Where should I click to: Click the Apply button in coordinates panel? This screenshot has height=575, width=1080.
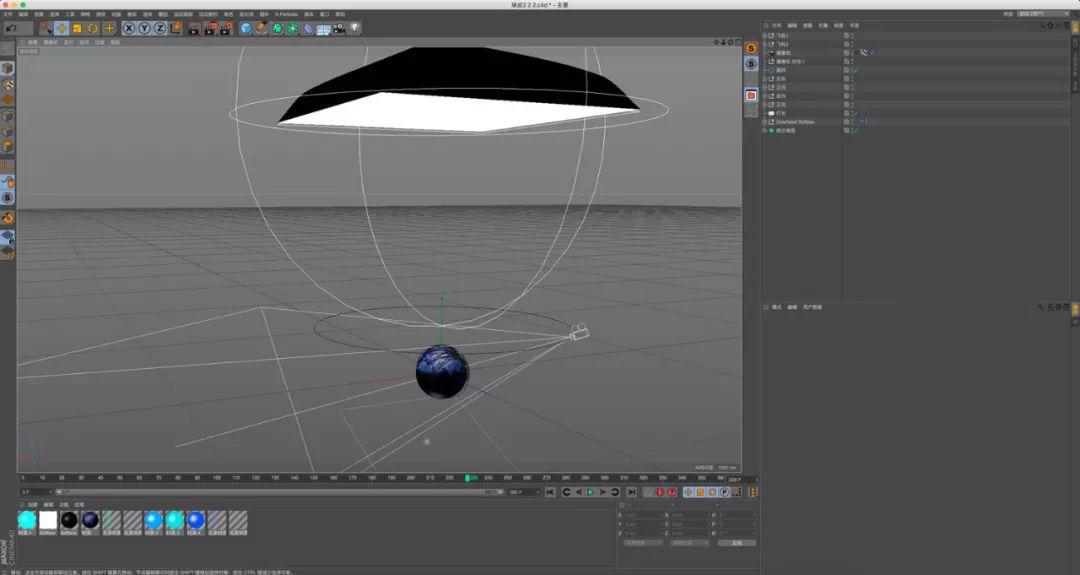(736, 543)
